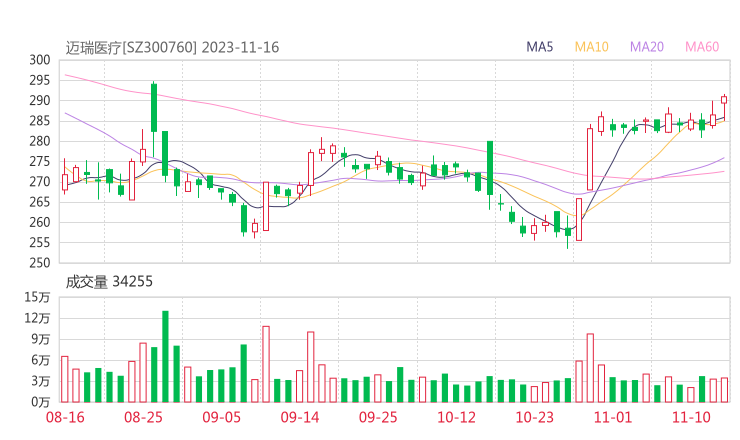Screen dimensions: 740x440
Task: Click the 290 price axis label
Action: (x=40, y=101)
